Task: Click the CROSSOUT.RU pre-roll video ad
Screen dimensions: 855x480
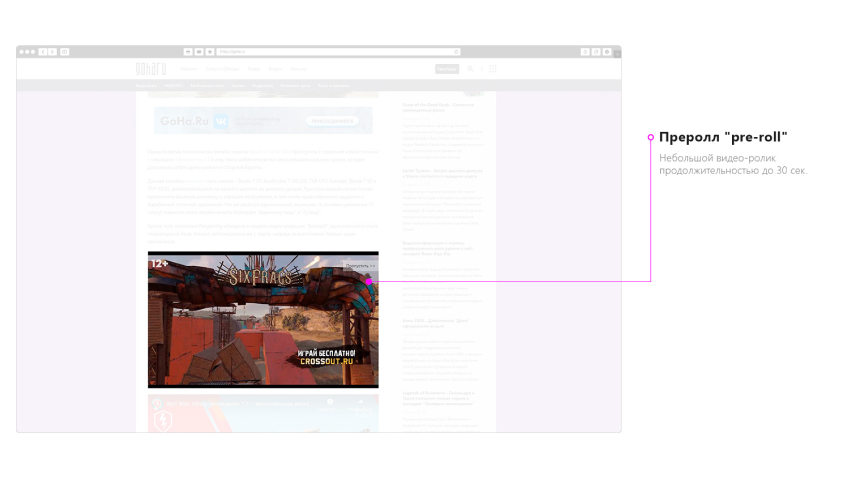Action: [x=263, y=320]
